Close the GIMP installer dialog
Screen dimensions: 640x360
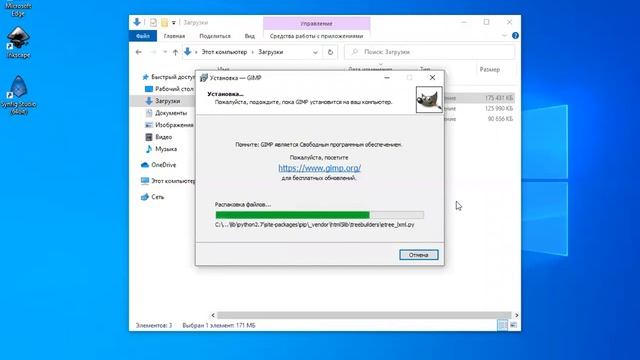click(432, 78)
